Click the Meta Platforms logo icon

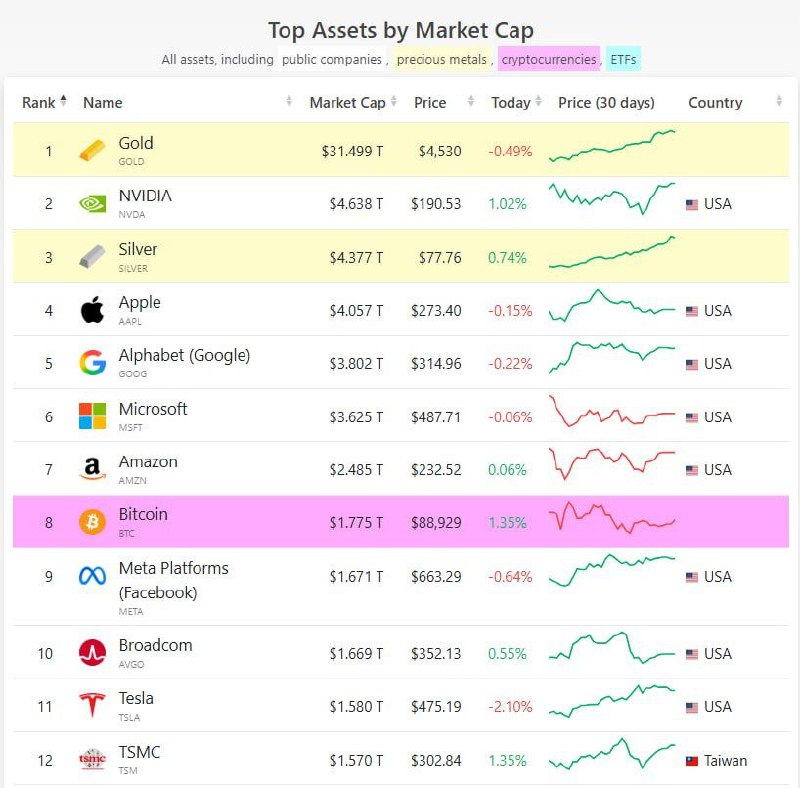tap(92, 577)
